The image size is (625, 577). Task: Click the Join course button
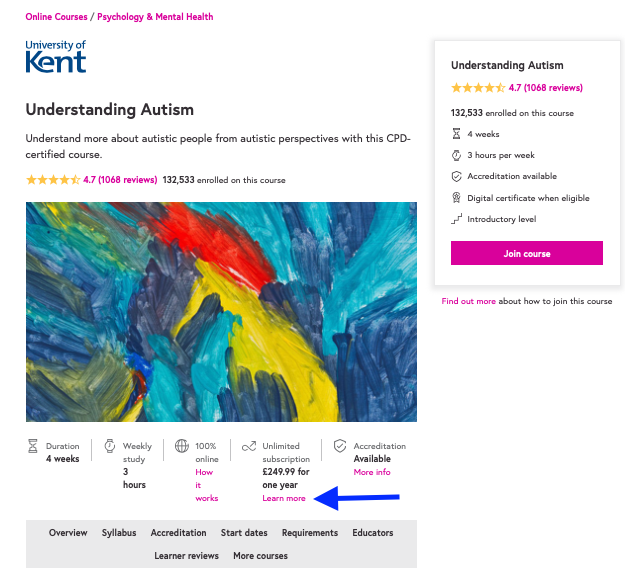point(527,253)
